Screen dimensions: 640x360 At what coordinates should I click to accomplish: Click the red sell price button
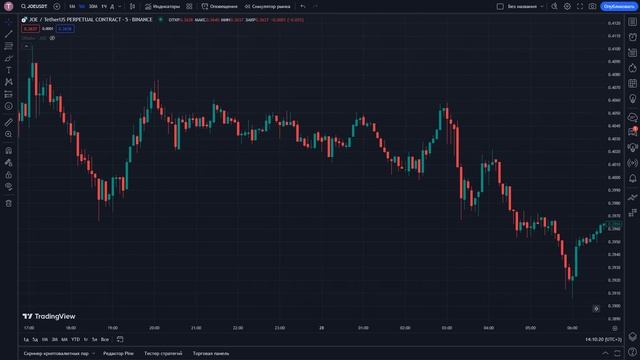[x=30, y=29]
